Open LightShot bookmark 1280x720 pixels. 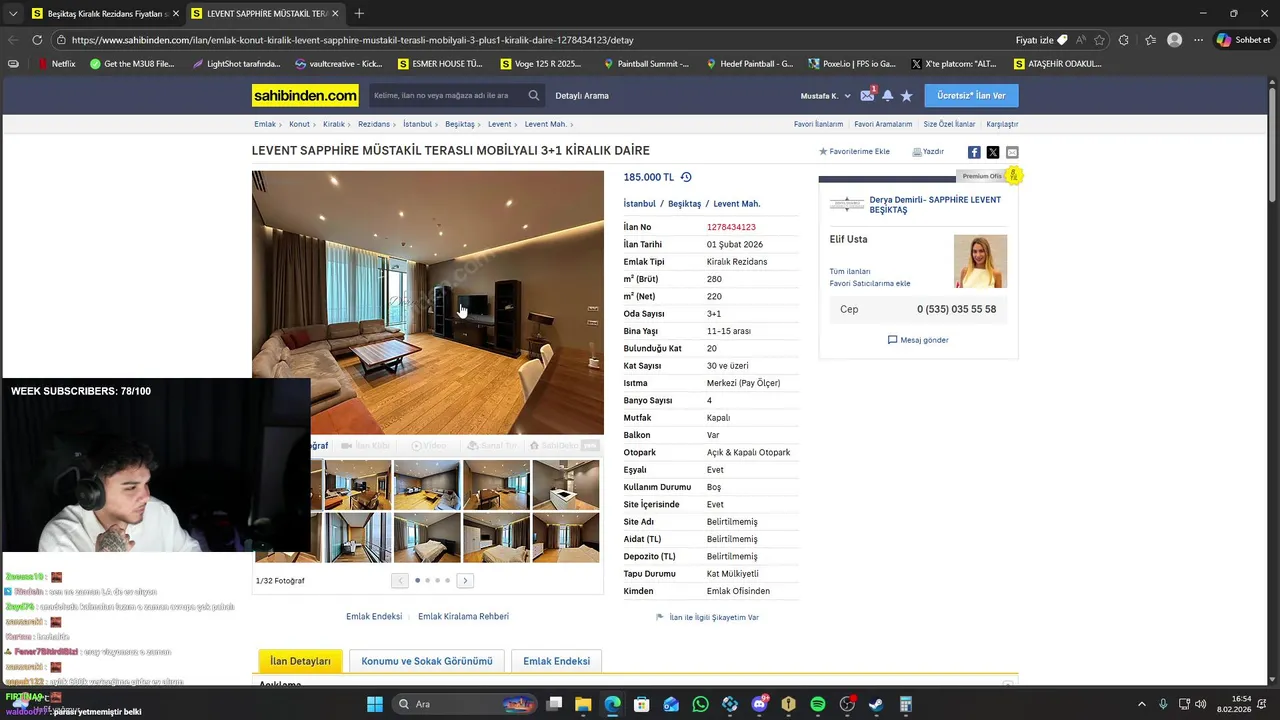tap(235, 64)
